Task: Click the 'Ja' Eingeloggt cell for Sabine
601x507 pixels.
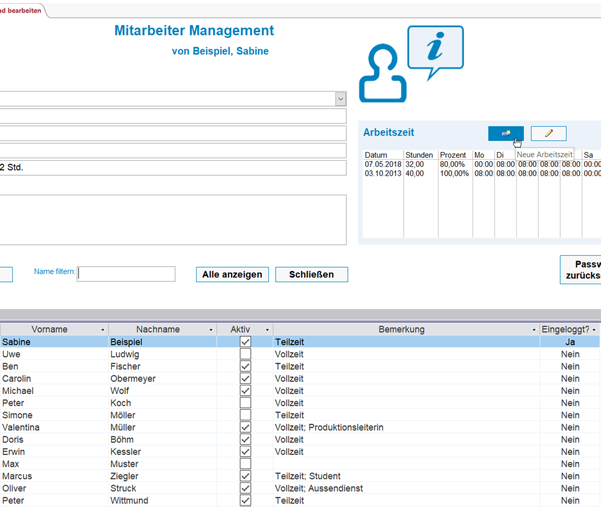Action: 570,341
